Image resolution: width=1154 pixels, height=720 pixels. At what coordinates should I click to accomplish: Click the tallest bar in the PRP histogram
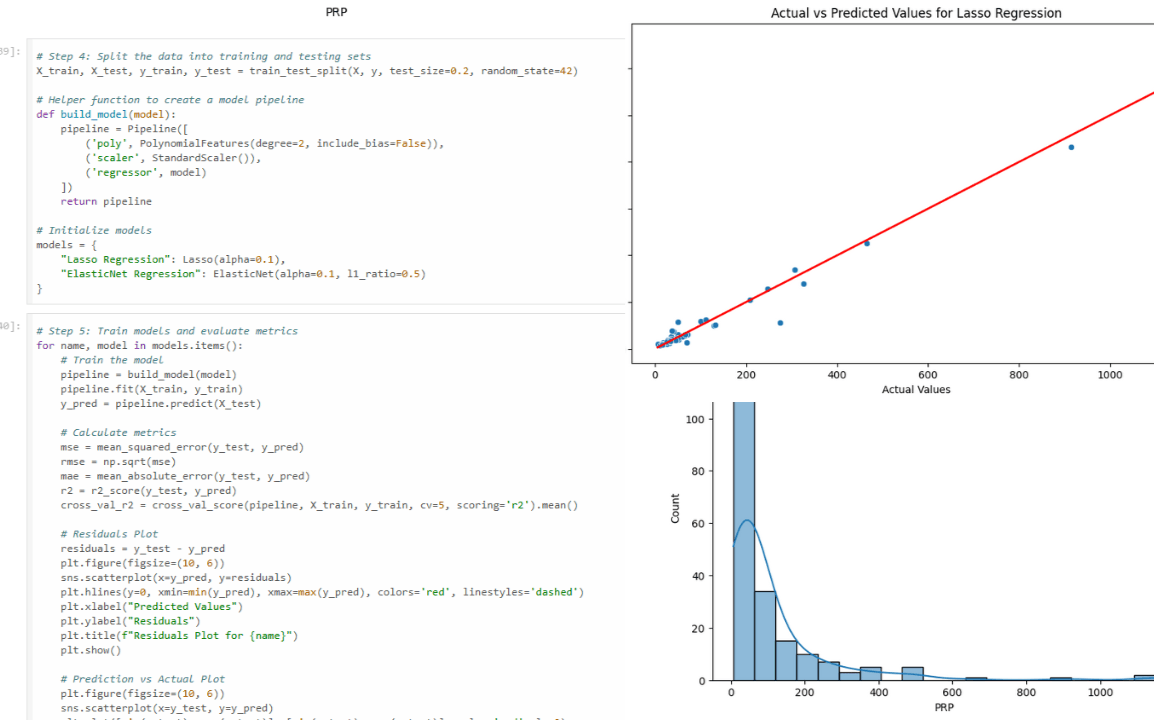tap(744, 541)
